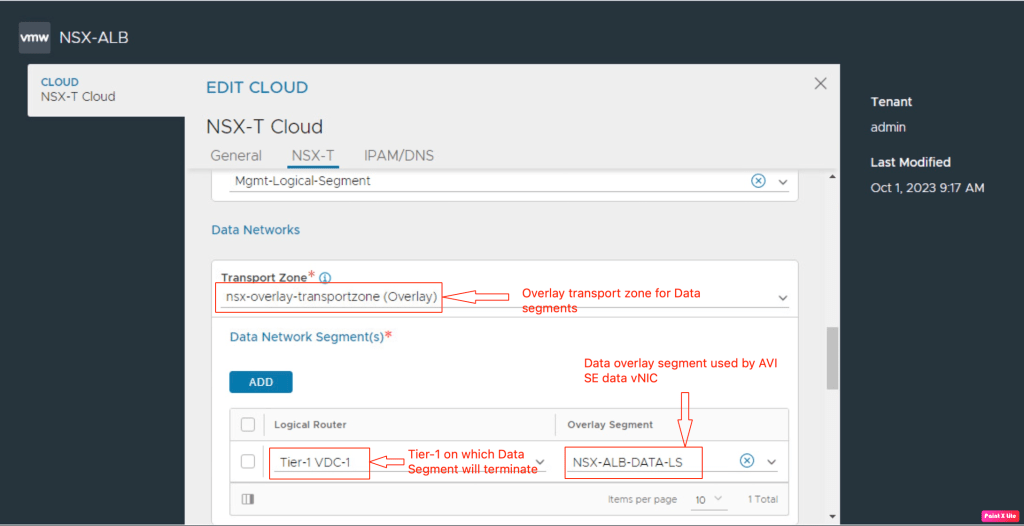
Task: Toggle the select-all checkbox in table header
Action: point(248,425)
